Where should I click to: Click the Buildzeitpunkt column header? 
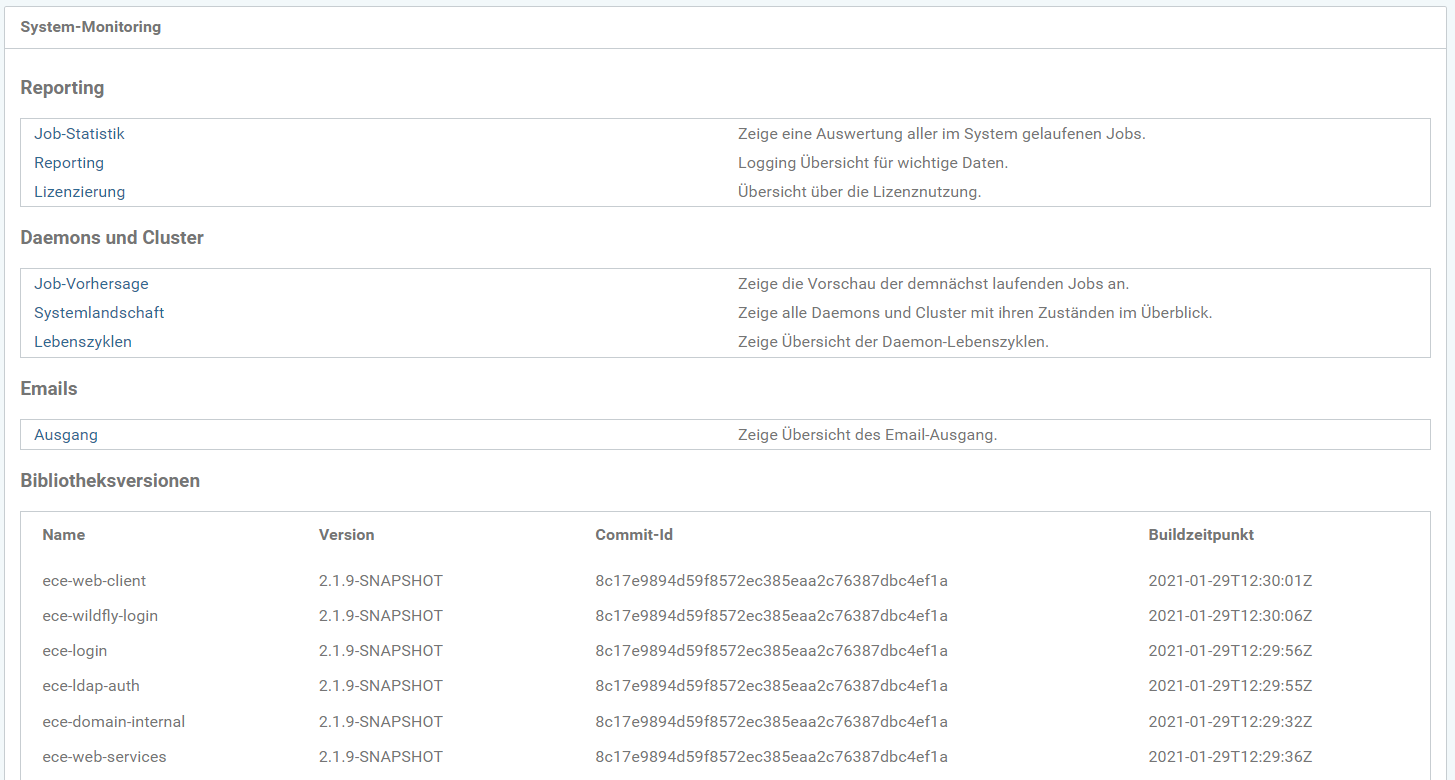coord(1201,535)
